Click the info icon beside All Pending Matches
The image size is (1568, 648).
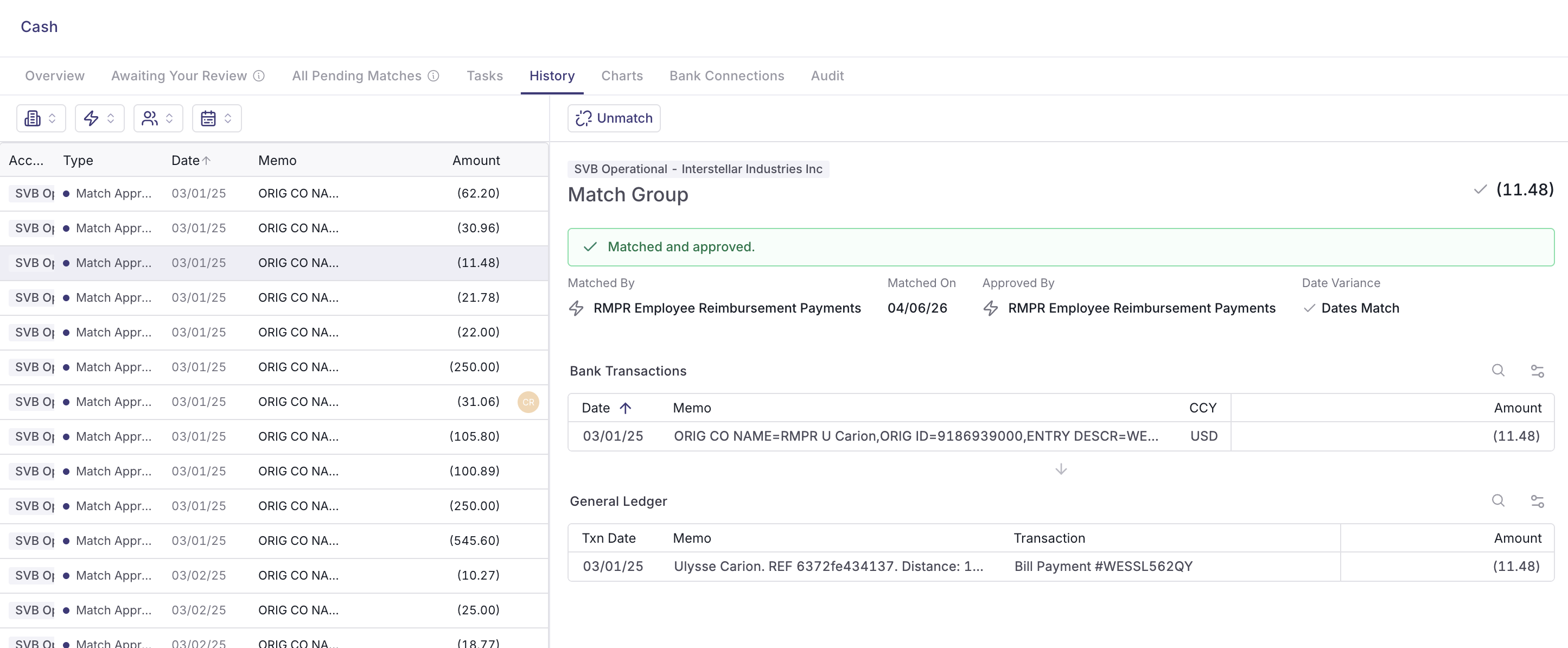point(434,75)
